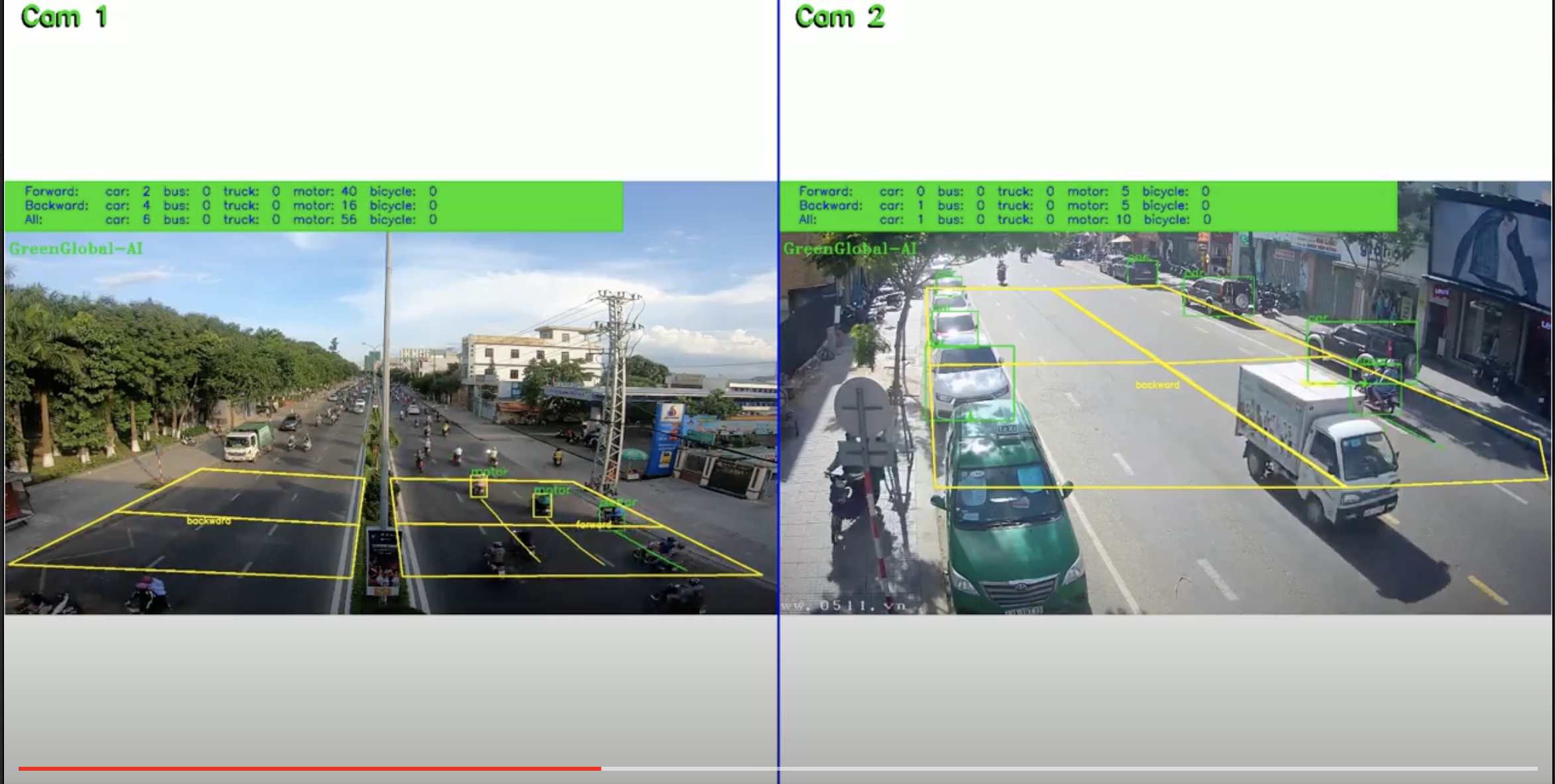Click the "All:" label in Cam 2 stats
Image resolution: width=1555 pixels, height=784 pixels.
[x=807, y=220]
